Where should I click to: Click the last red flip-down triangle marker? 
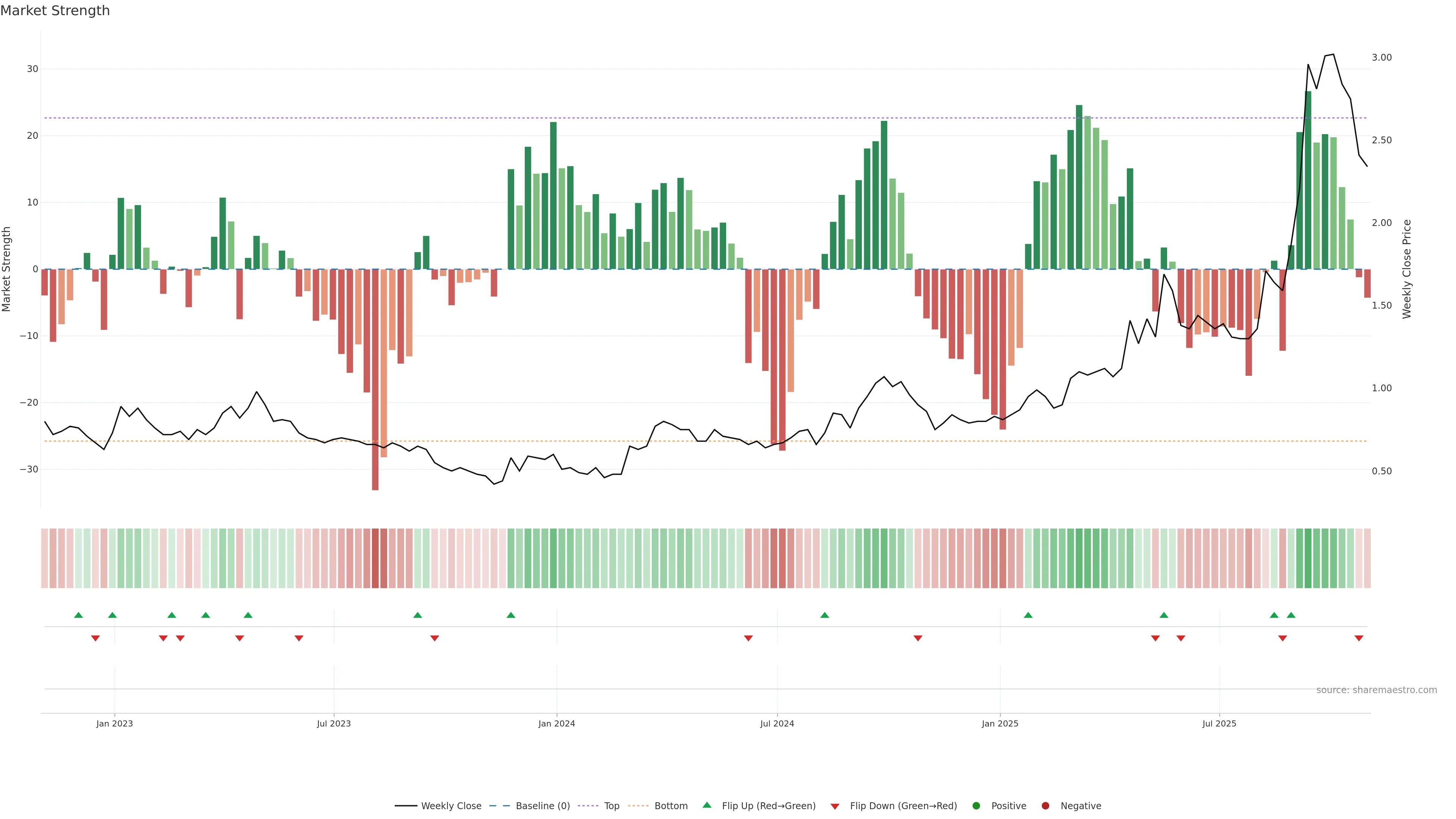(1359, 638)
